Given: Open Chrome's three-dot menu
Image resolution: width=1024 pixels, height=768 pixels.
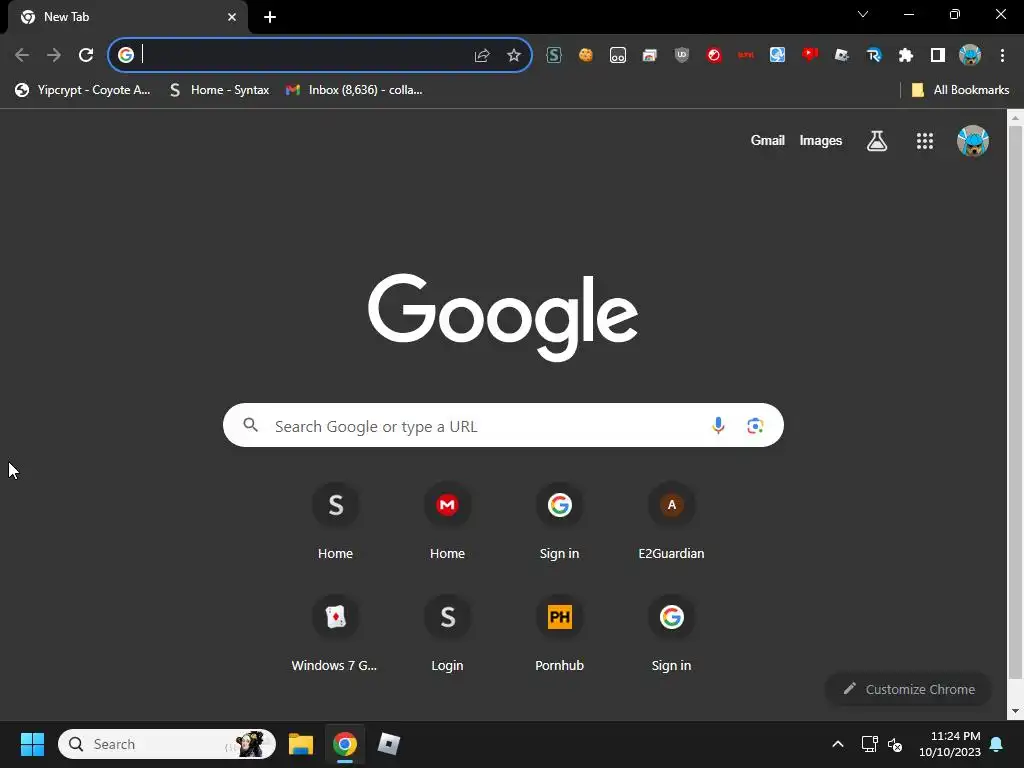Looking at the screenshot, I should (x=1002, y=55).
